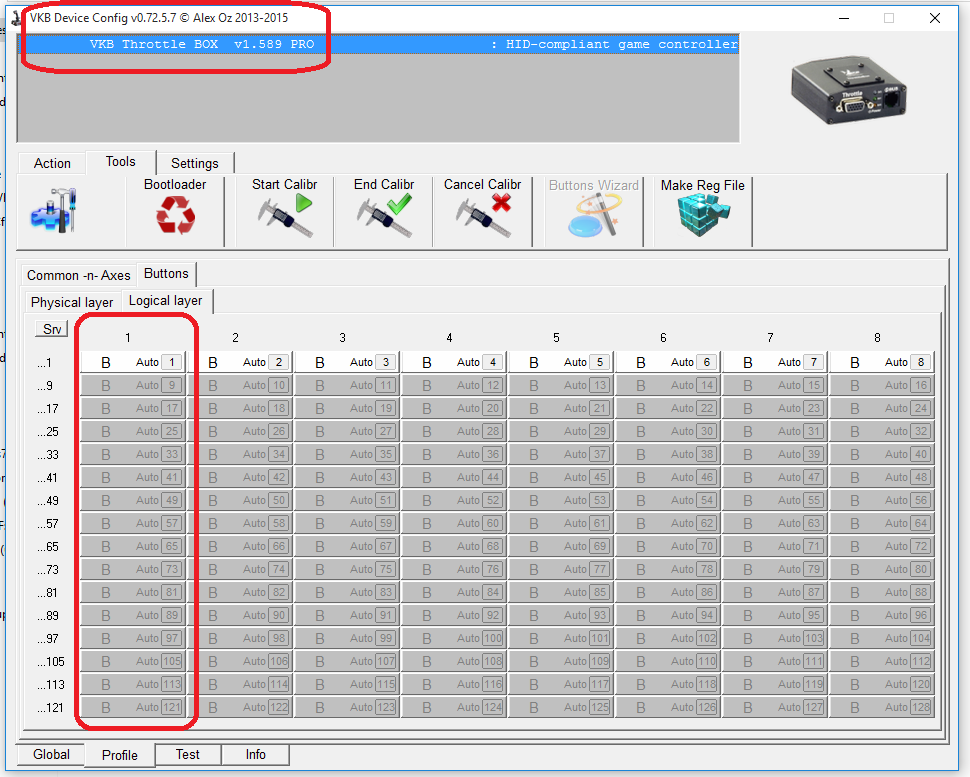Click logical button cell Auto 81

(134, 592)
